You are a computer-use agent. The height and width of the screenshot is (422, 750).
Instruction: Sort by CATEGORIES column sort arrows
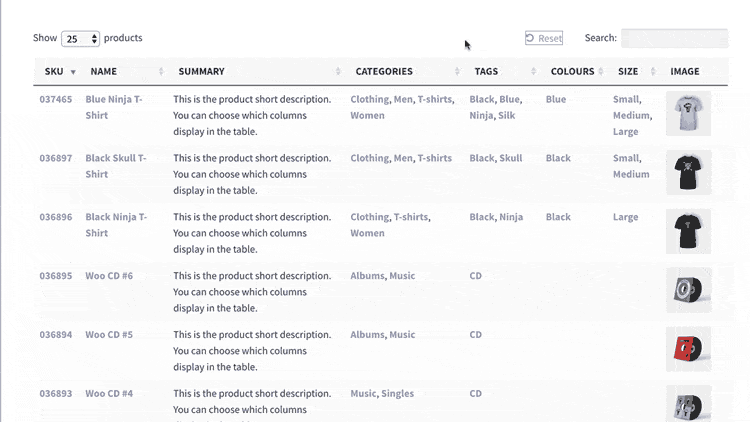click(x=457, y=71)
